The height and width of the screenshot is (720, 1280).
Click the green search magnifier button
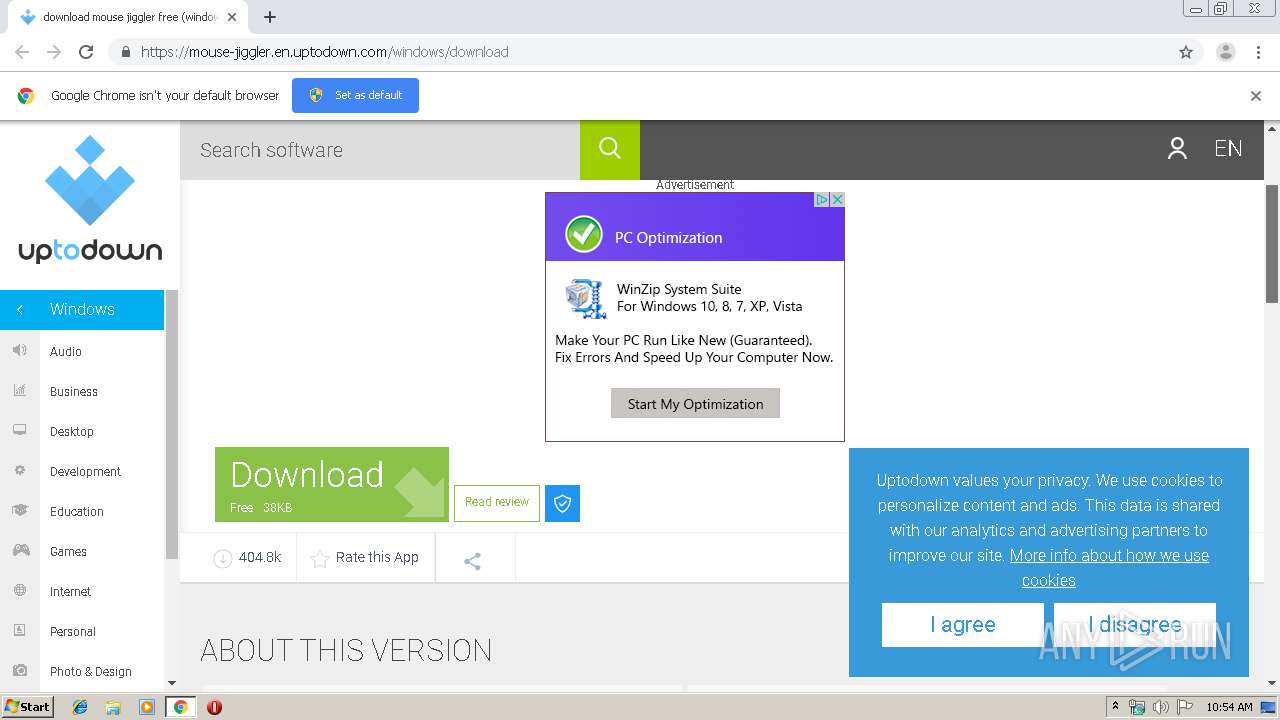(609, 149)
